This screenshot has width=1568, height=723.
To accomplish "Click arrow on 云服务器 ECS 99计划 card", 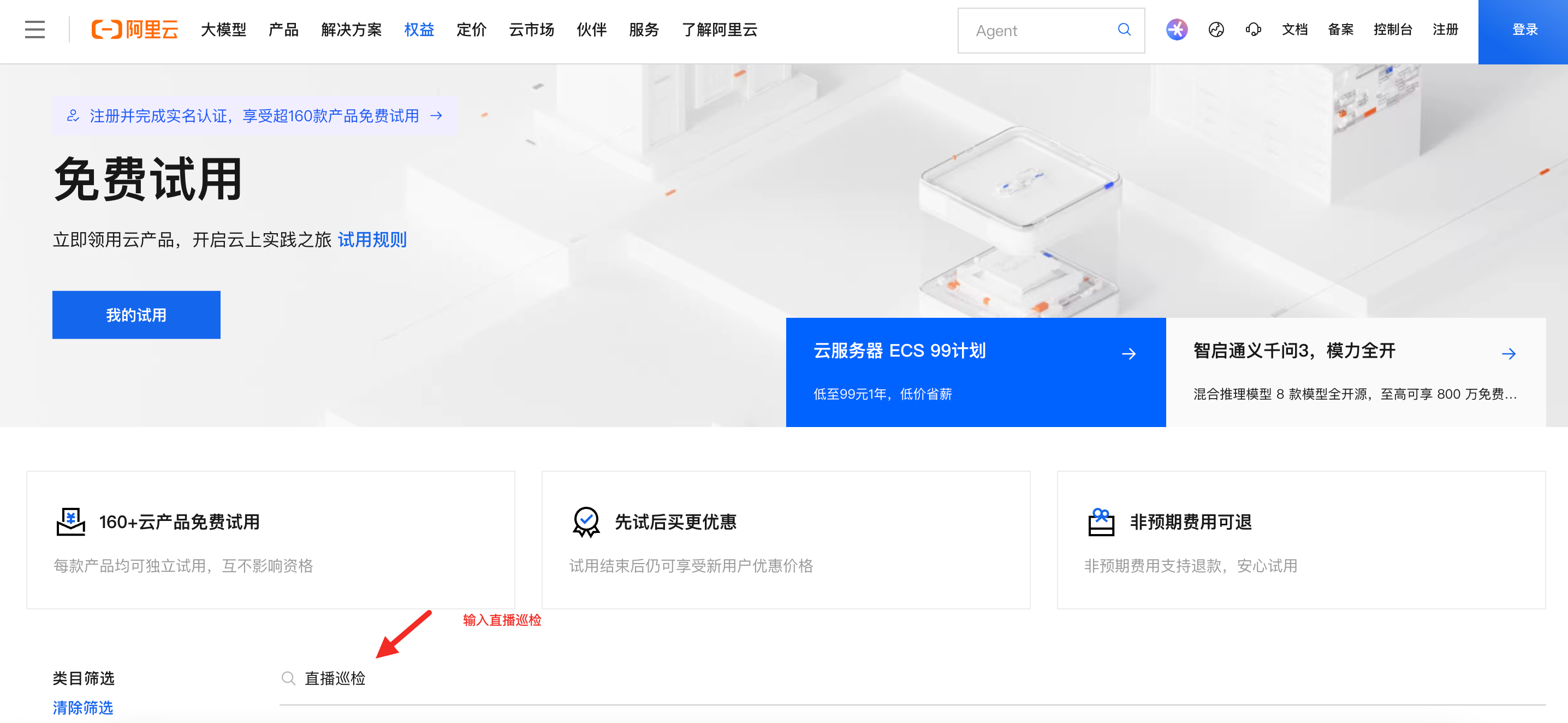I will coord(1129,354).
